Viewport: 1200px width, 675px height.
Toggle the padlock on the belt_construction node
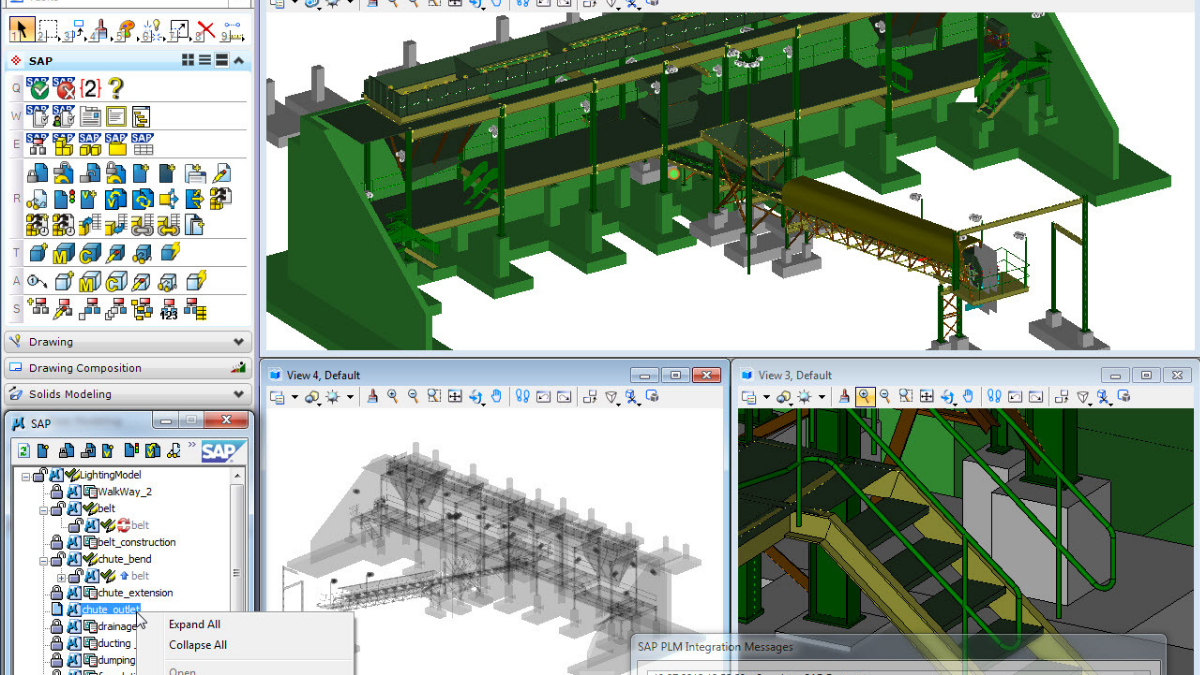pos(56,542)
